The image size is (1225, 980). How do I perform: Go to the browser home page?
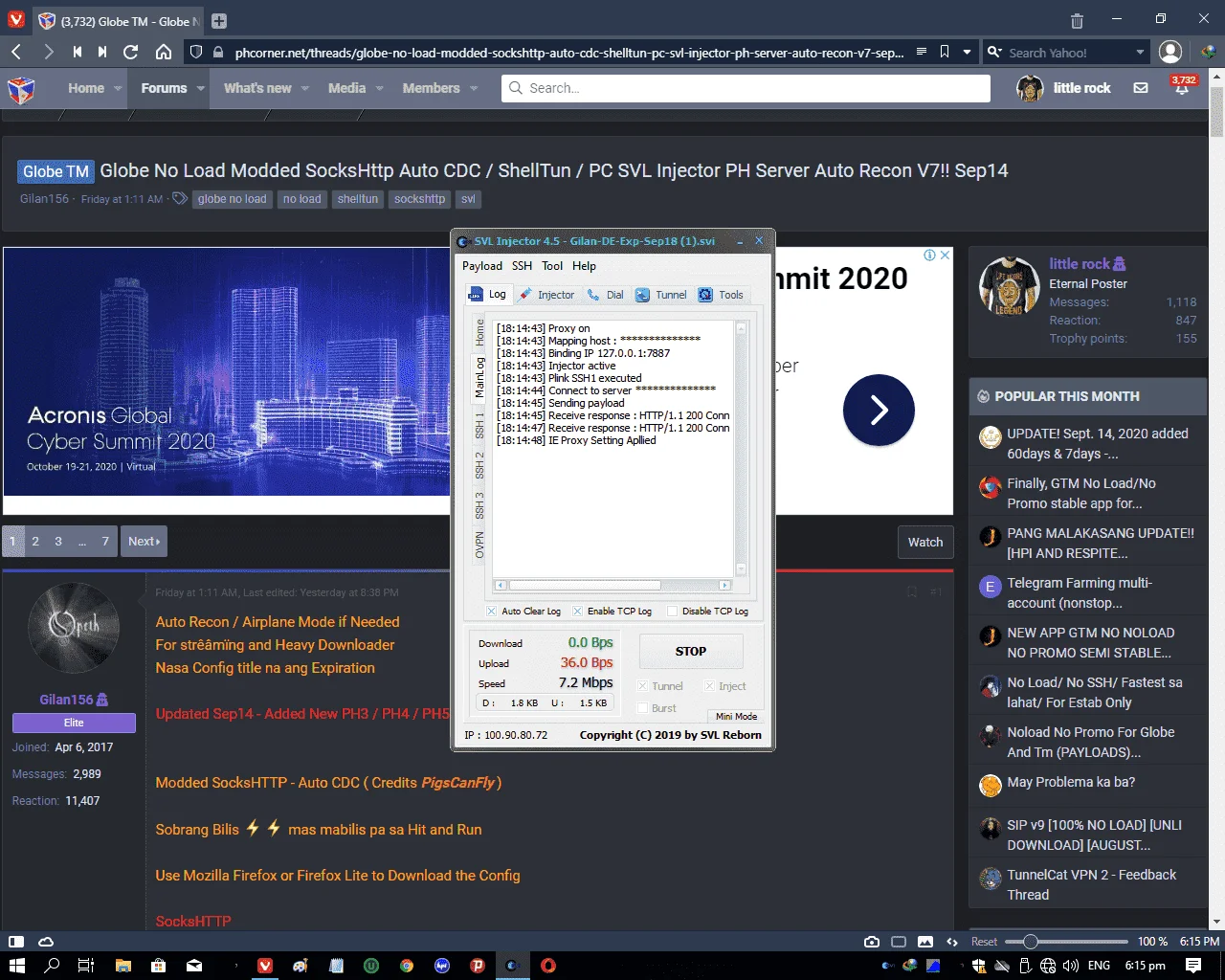(164, 52)
